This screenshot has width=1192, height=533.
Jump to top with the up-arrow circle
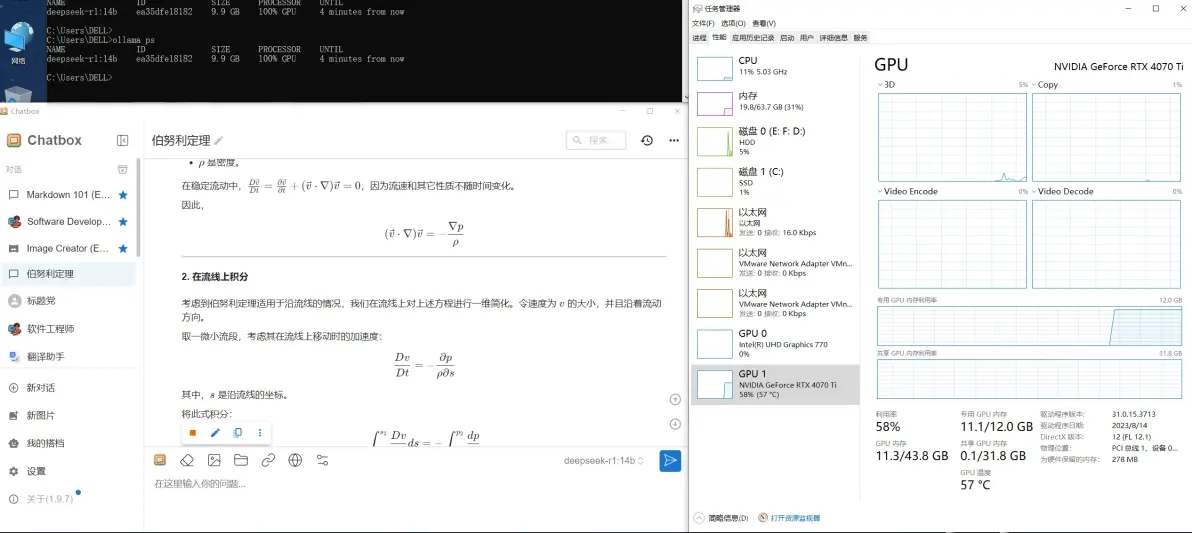pyautogui.click(x=674, y=400)
